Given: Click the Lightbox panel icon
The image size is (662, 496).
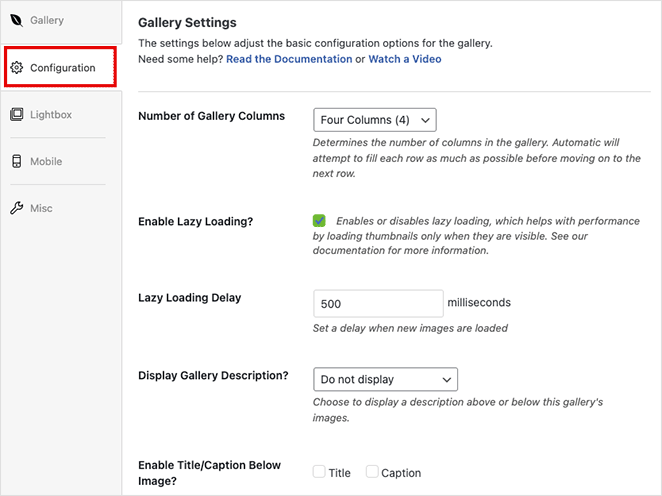Looking at the screenshot, I should (x=16, y=115).
